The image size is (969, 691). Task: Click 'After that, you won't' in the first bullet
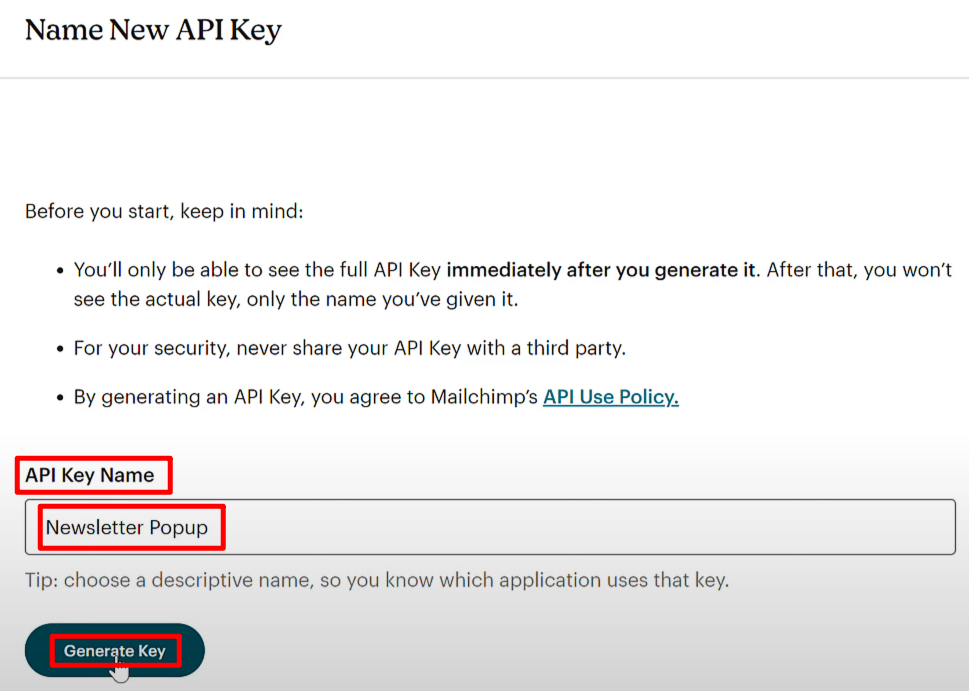(x=859, y=270)
